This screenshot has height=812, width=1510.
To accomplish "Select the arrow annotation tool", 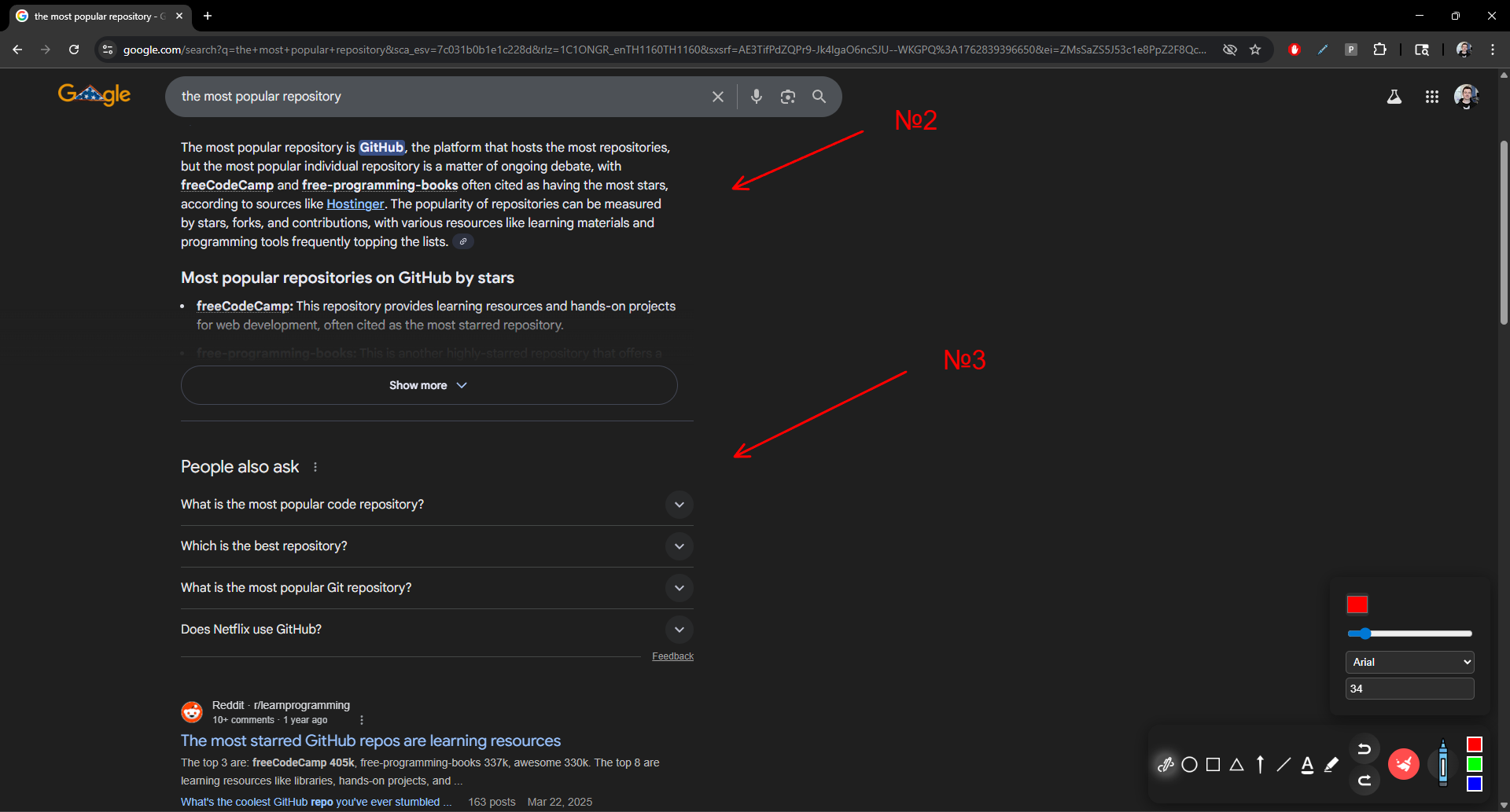I will [1259, 763].
